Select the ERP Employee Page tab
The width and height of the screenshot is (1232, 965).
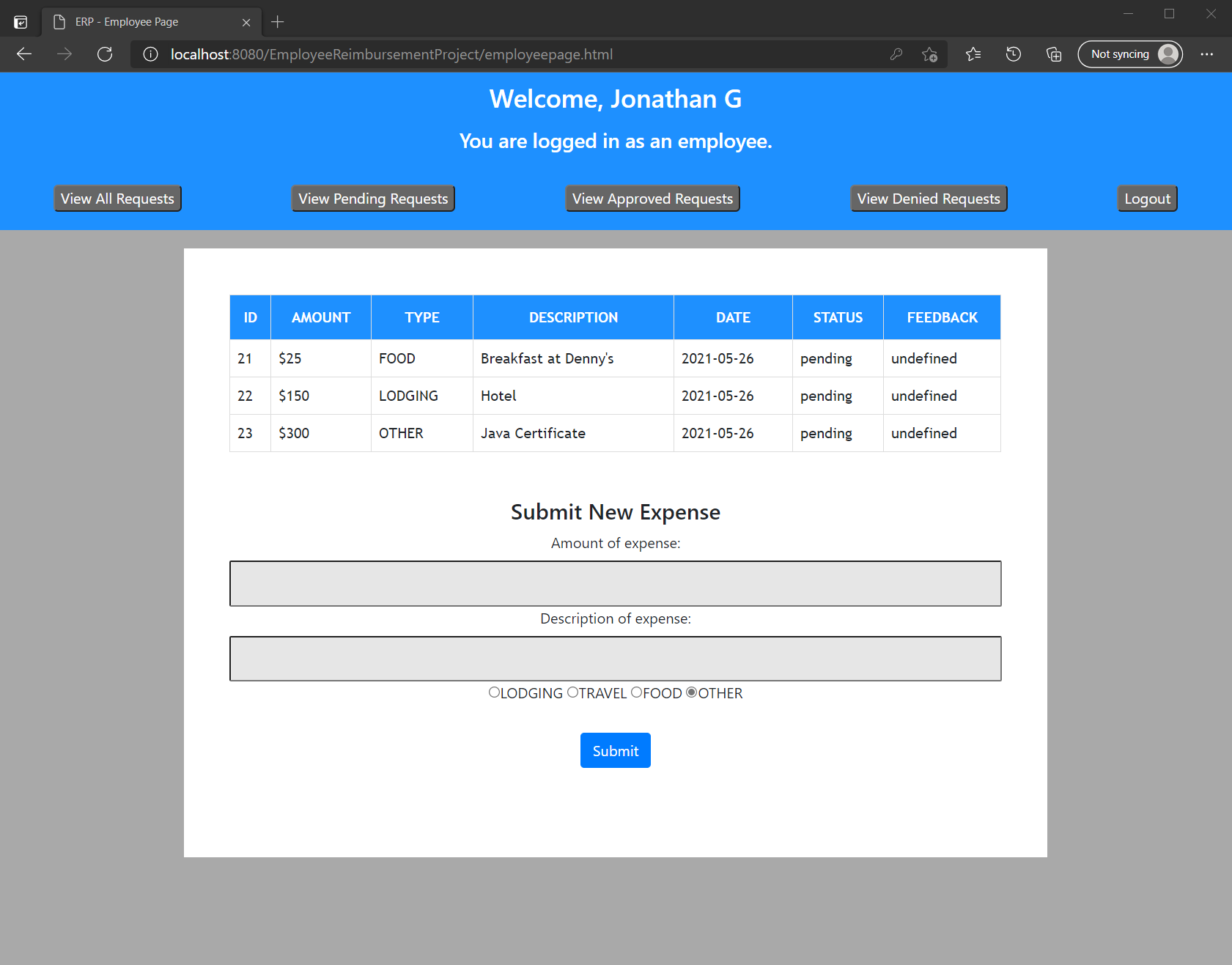[x=147, y=22]
